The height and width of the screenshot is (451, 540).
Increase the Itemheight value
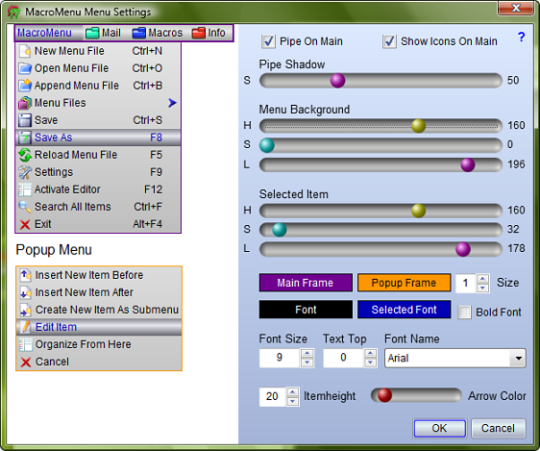292,392
